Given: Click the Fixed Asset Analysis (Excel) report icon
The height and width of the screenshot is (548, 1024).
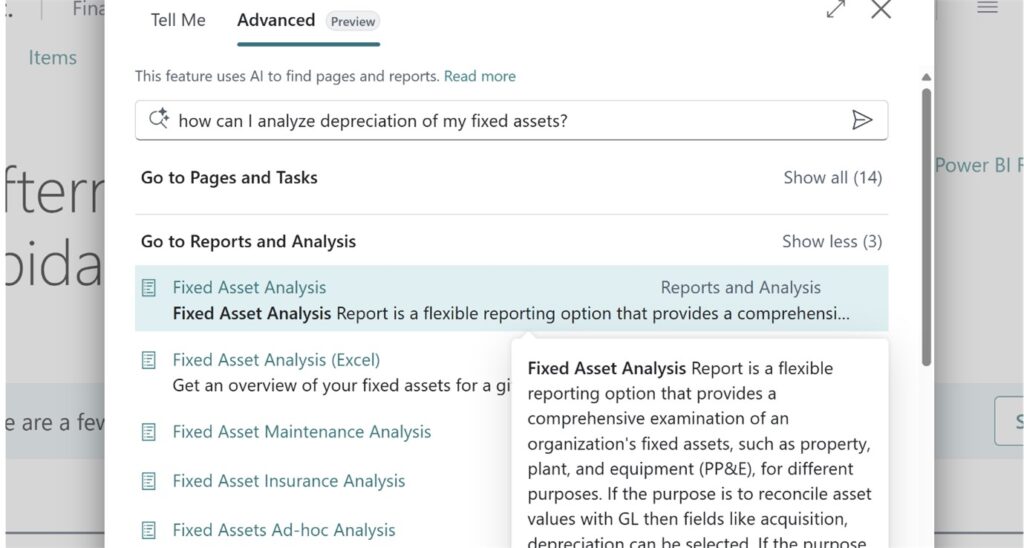Looking at the screenshot, I should tap(150, 360).
